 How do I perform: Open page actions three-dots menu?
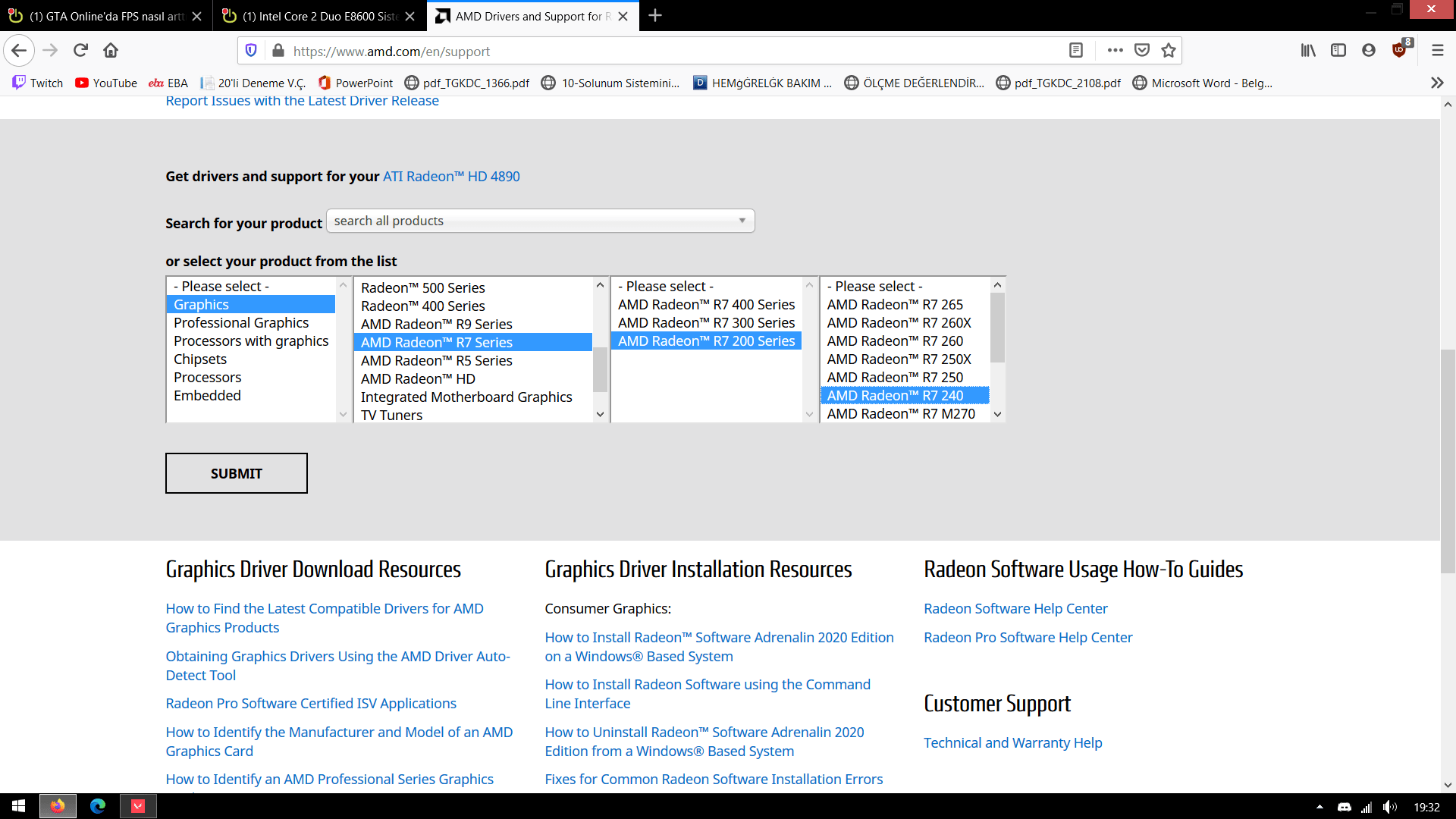click(x=1115, y=51)
